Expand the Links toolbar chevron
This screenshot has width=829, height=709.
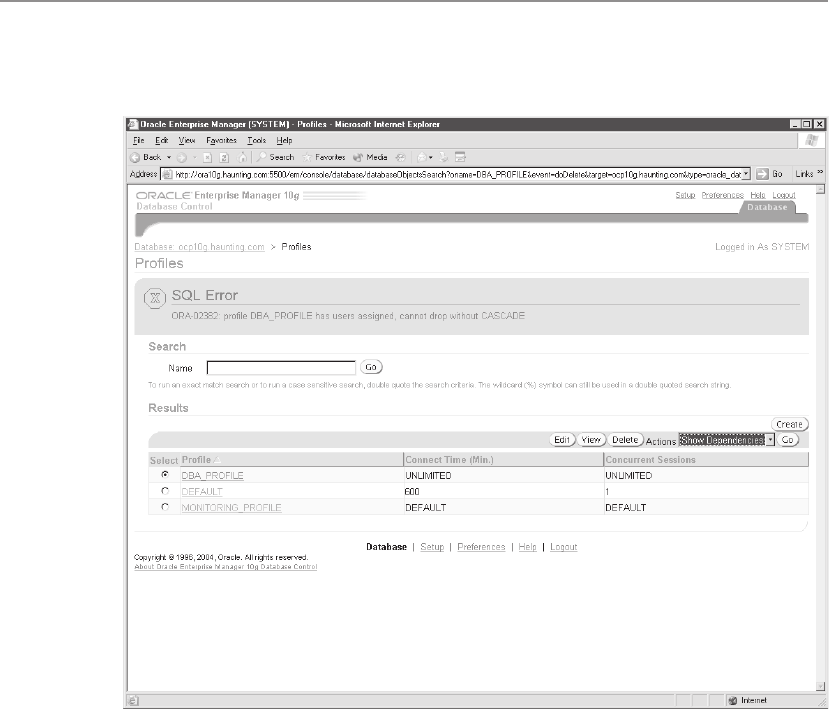821,172
